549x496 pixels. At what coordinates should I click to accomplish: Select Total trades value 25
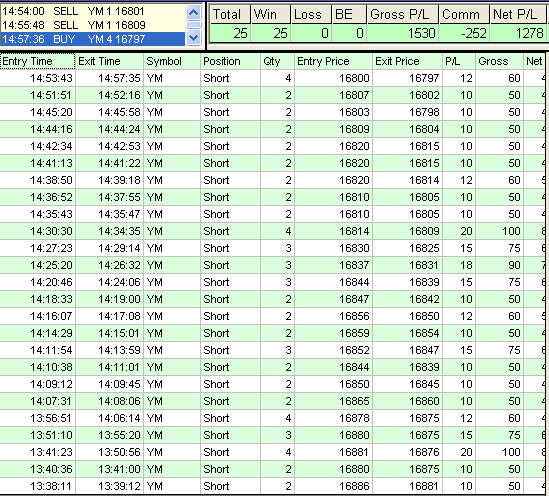230,33
